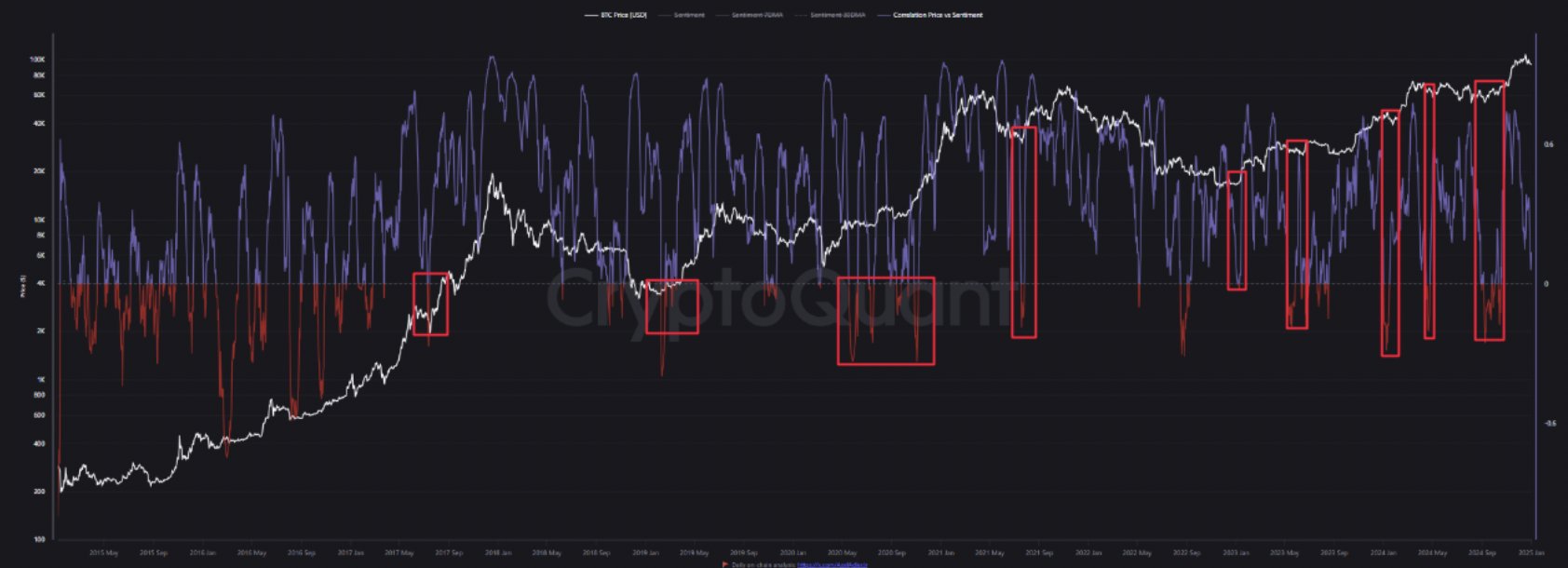Toggle BTC Price (USD) legend series
This screenshot has height=568, width=1568.
point(623,15)
